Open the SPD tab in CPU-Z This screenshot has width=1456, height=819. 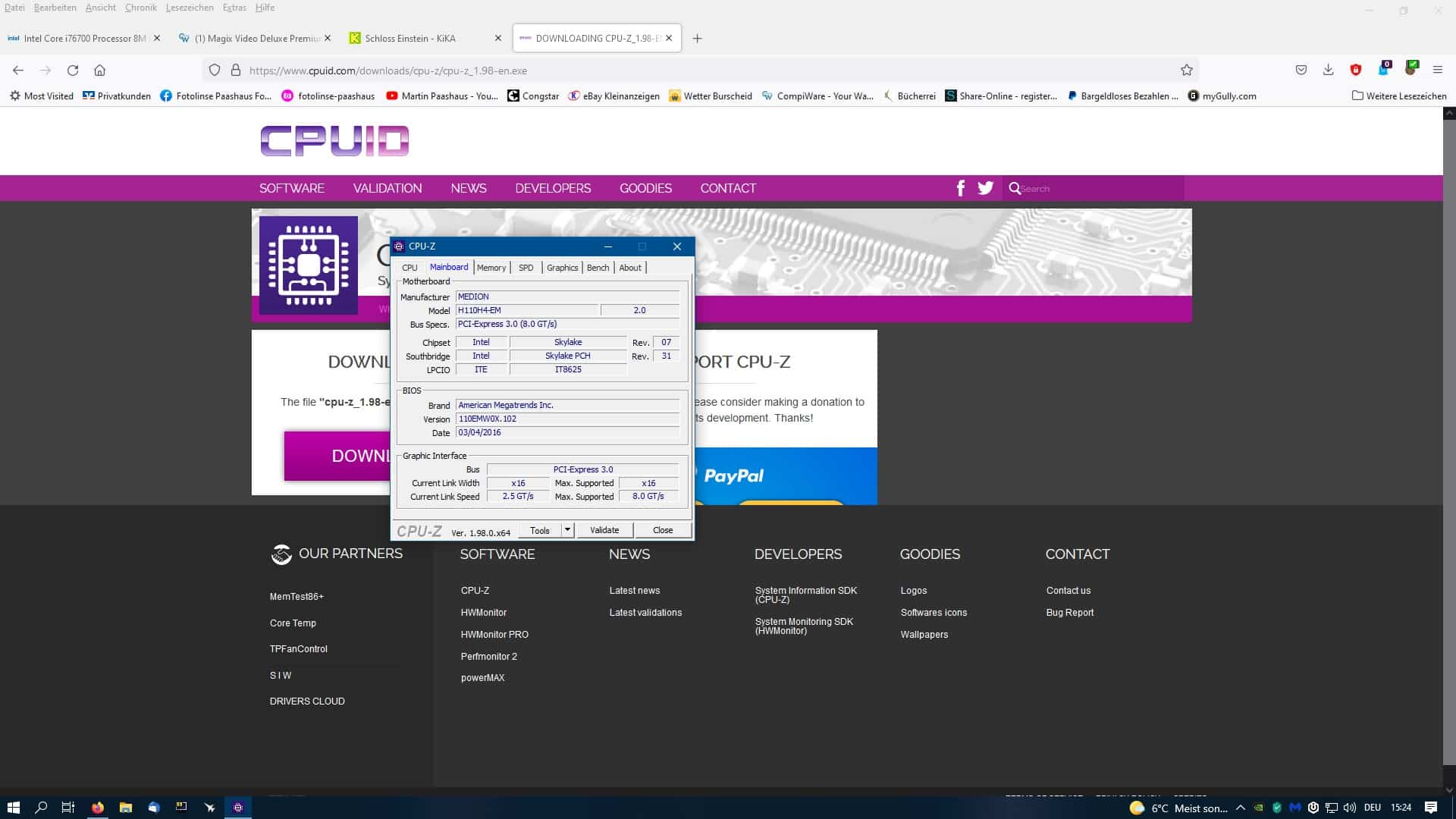526,268
